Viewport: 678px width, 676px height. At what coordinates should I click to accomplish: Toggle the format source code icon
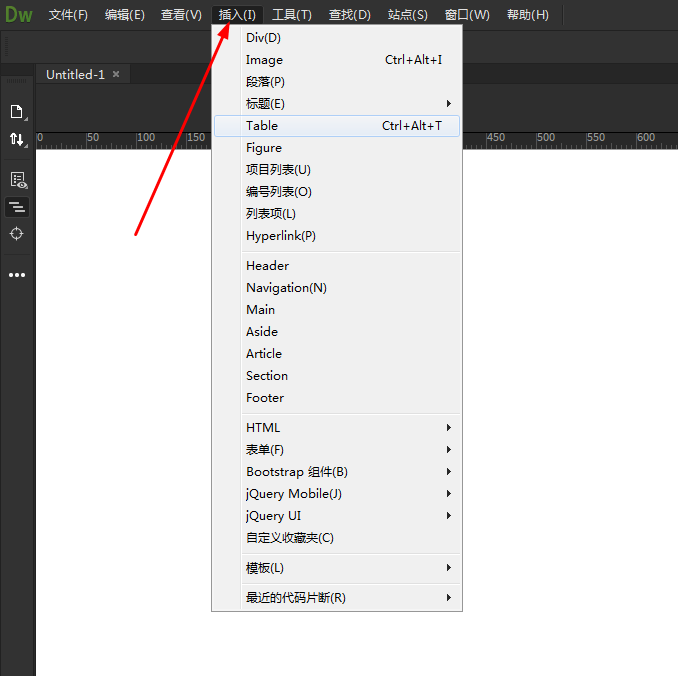point(17,207)
